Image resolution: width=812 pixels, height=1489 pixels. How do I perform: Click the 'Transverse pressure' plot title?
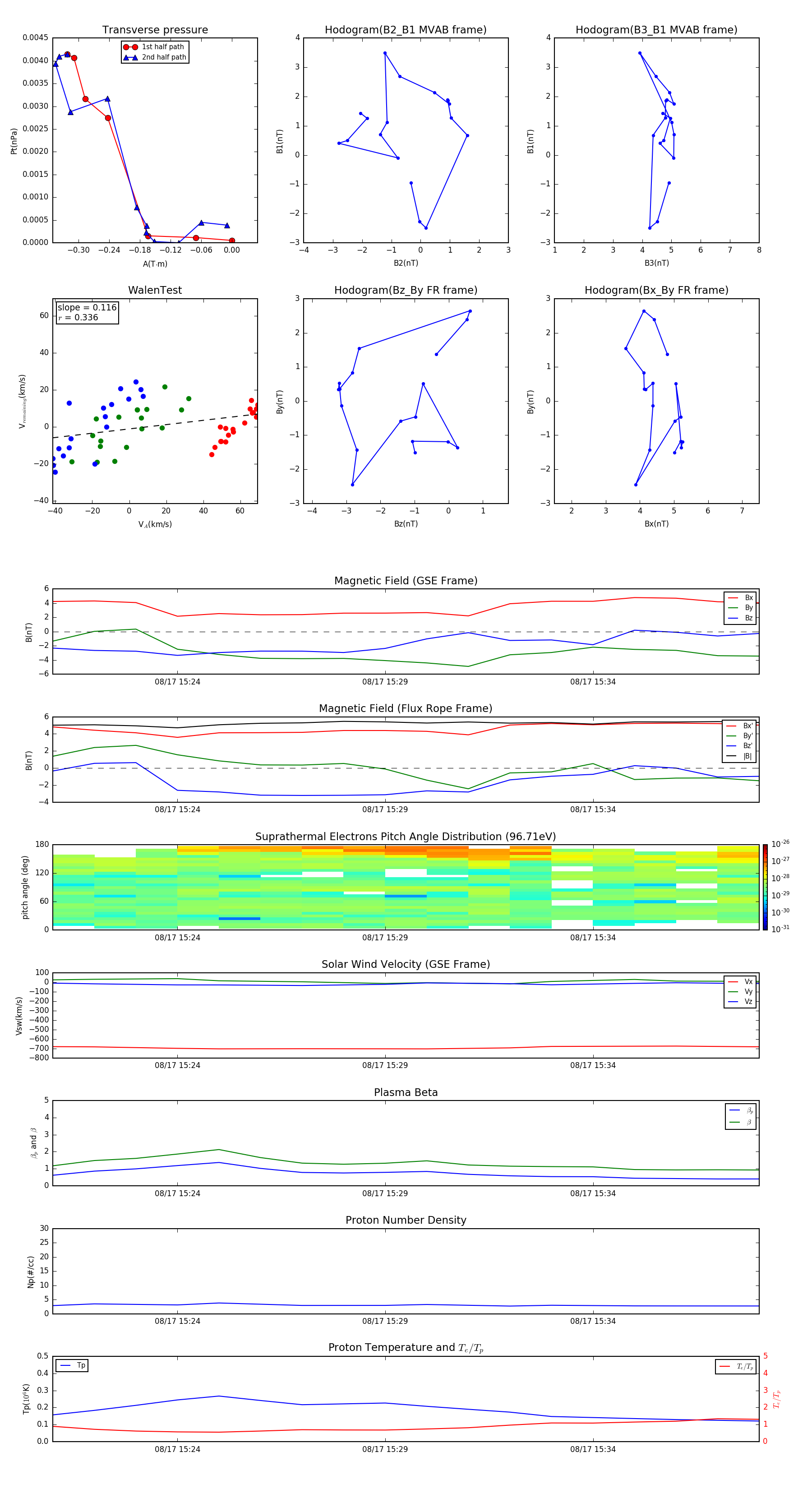(155, 29)
